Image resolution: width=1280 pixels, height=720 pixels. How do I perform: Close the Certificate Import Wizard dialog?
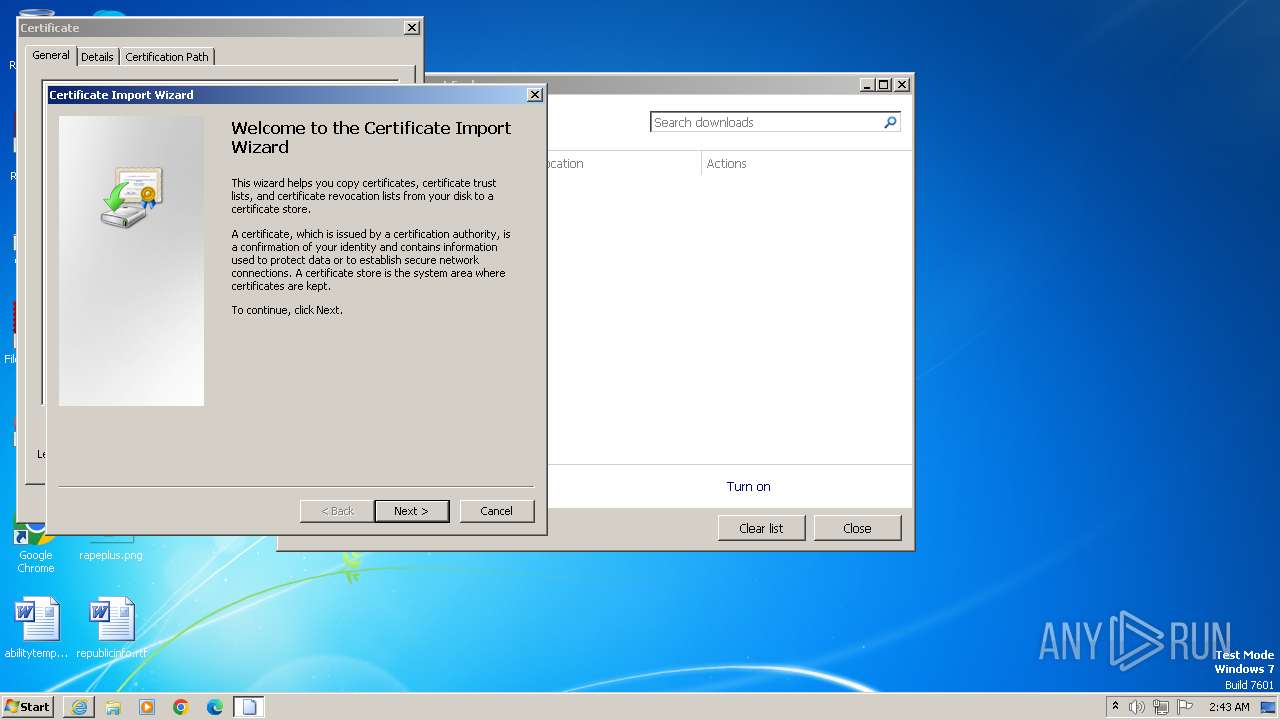[x=535, y=95]
